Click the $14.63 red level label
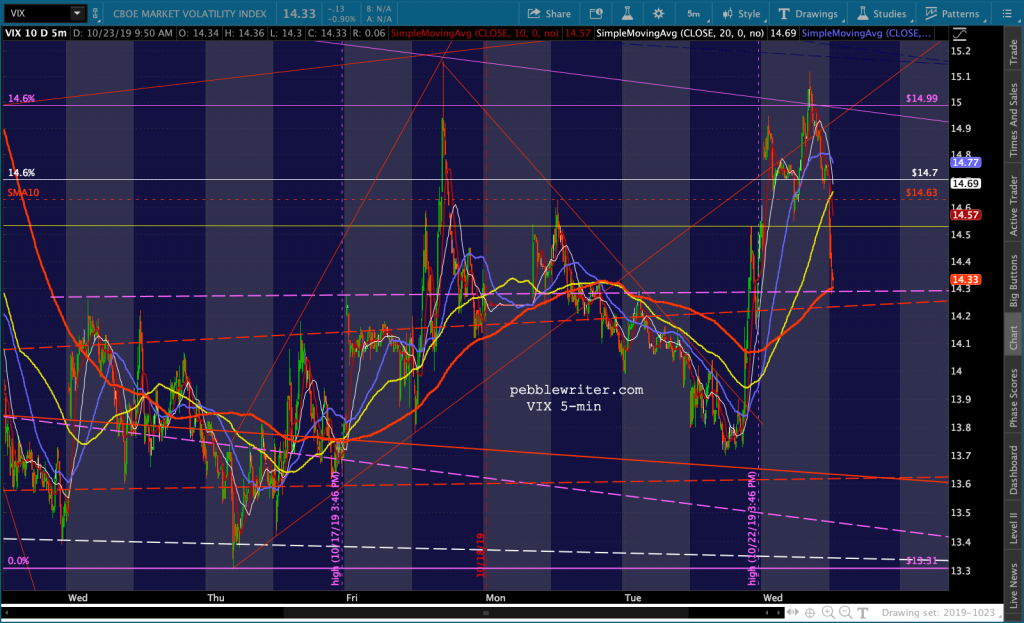Screen dimensions: 1024x623 click(921, 192)
